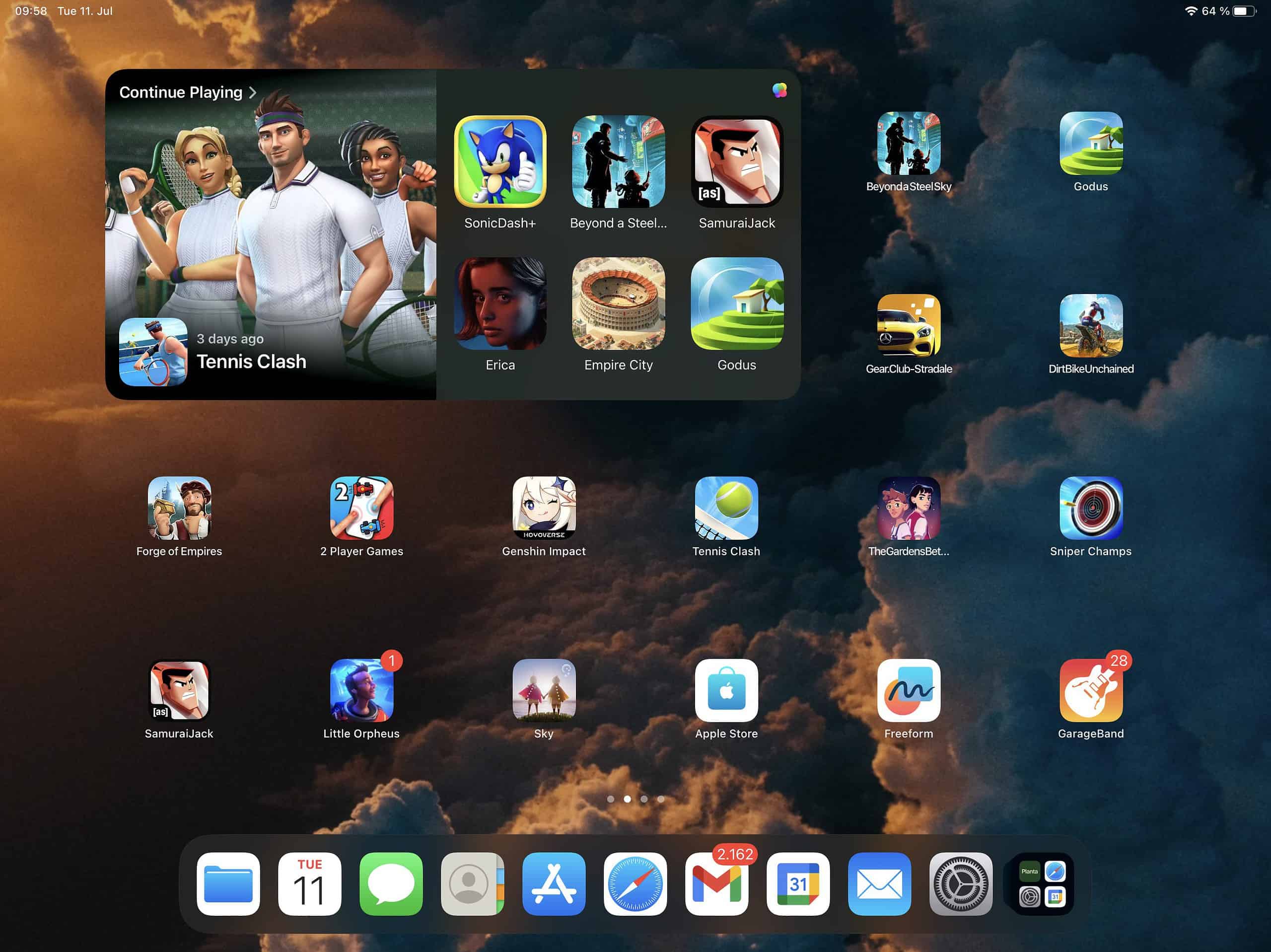Tap the Tennis Clash title in the widget
The width and height of the screenshot is (1271, 952).
[251, 362]
